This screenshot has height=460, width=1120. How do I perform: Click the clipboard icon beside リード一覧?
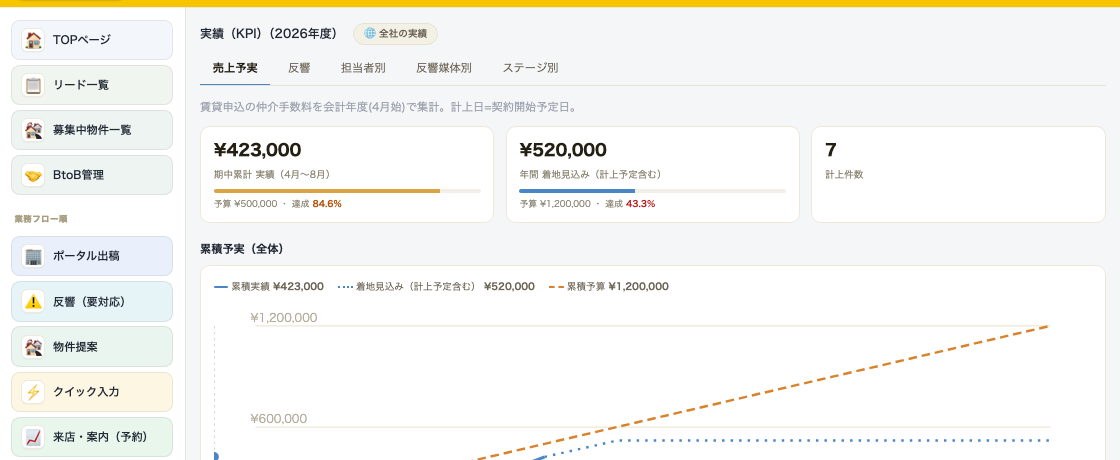[x=33, y=85]
